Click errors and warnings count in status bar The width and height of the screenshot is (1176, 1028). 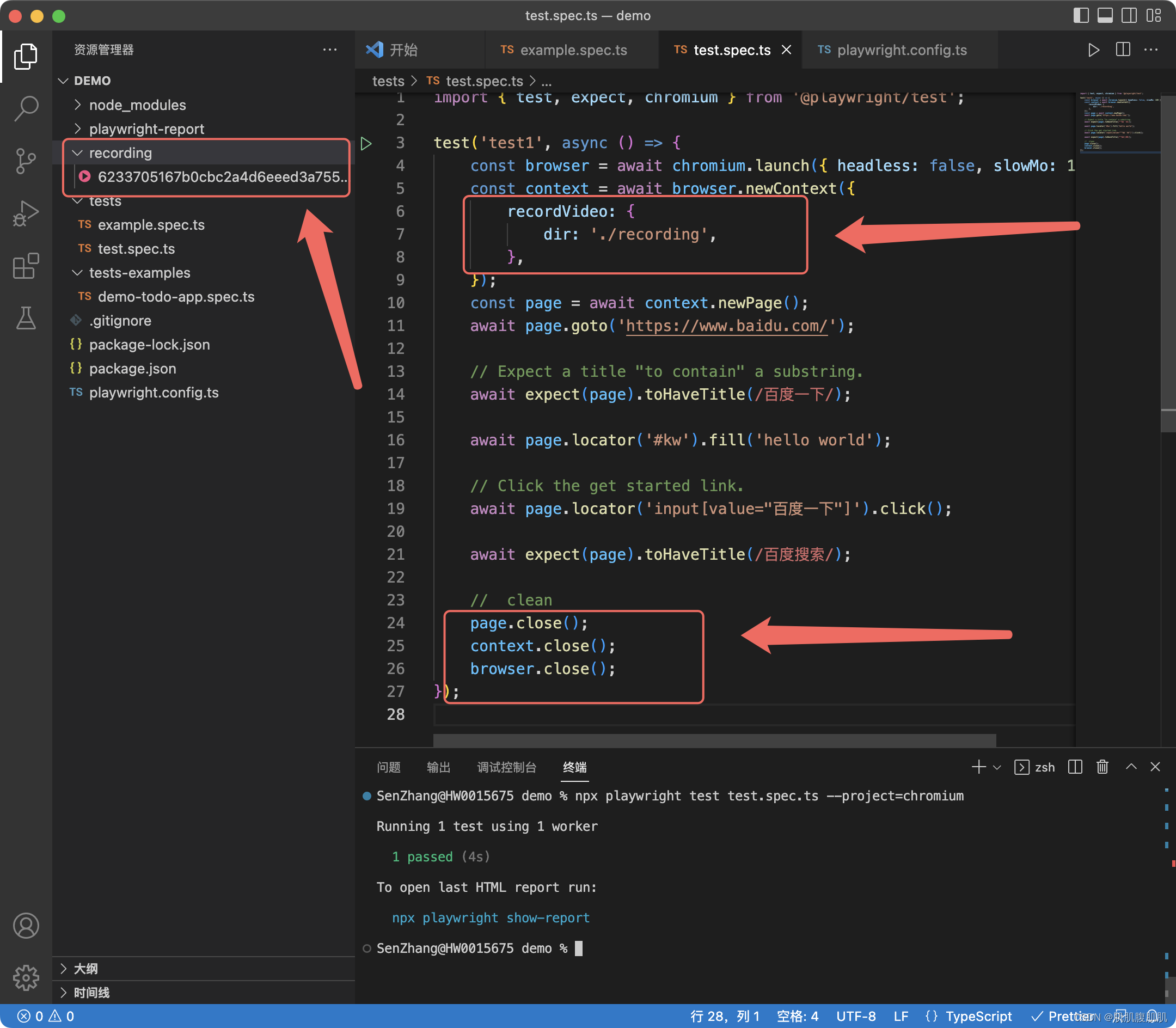pos(46,1016)
